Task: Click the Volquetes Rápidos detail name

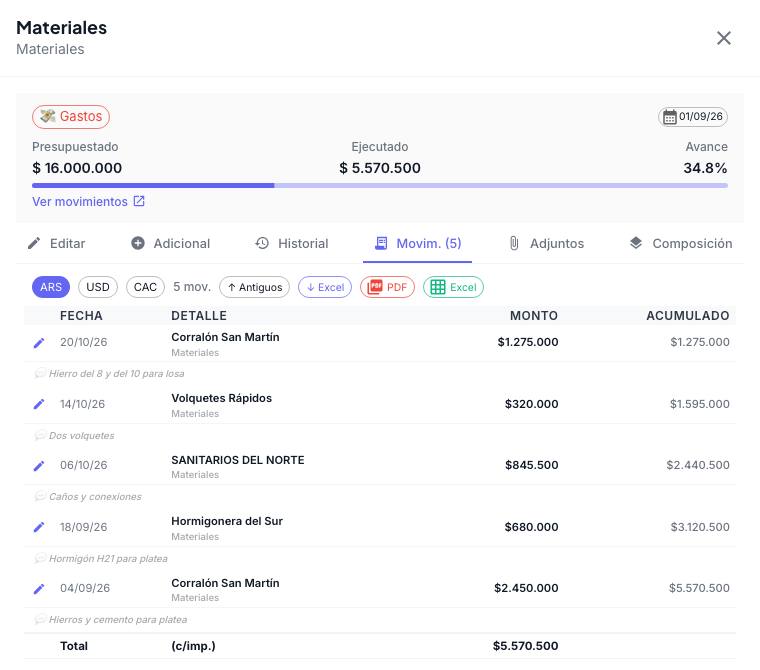Action: [x=222, y=398]
